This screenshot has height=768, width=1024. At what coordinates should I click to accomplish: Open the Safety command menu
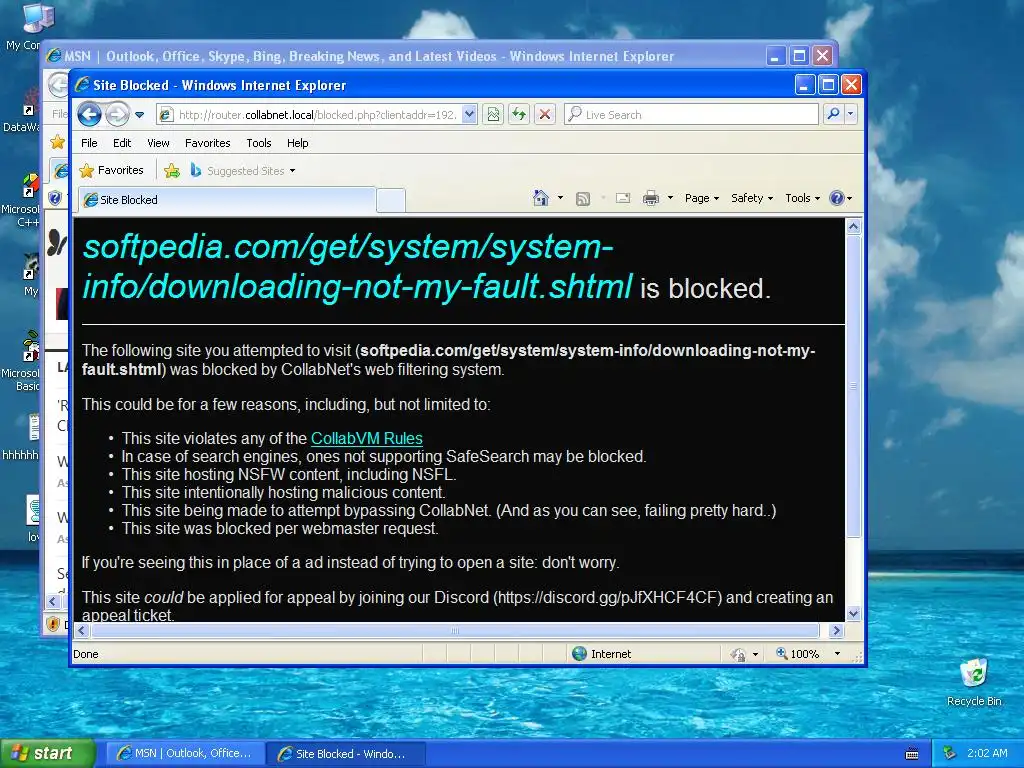click(752, 198)
